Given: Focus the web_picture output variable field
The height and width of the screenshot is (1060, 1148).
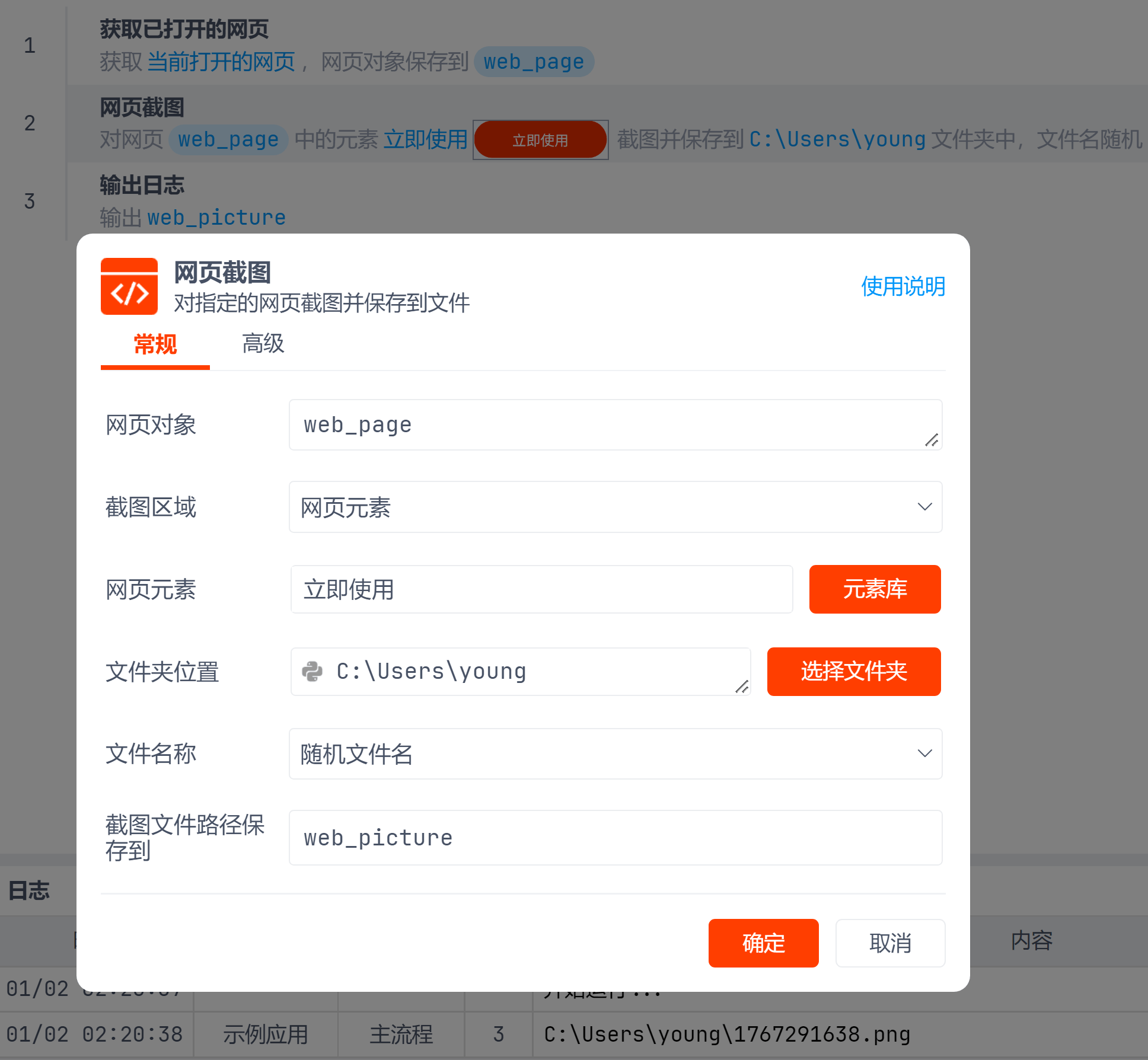Looking at the screenshot, I should coord(614,838).
